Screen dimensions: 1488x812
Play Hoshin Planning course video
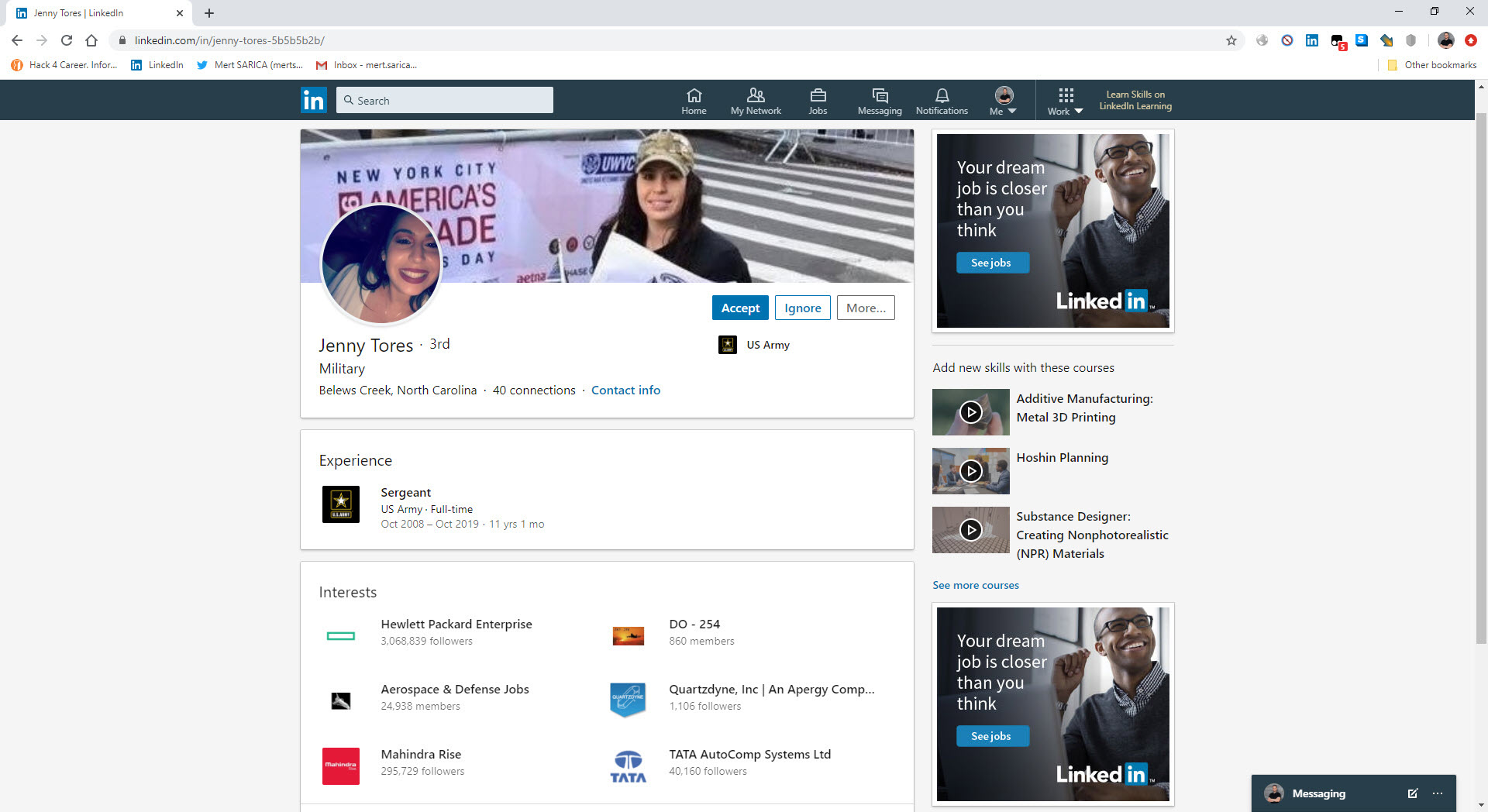coord(970,471)
